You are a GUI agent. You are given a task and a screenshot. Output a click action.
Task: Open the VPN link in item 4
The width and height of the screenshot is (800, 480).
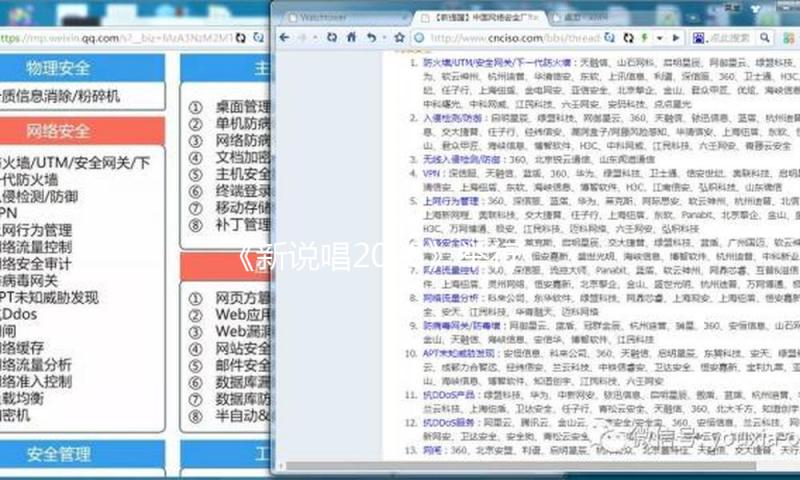click(x=431, y=173)
